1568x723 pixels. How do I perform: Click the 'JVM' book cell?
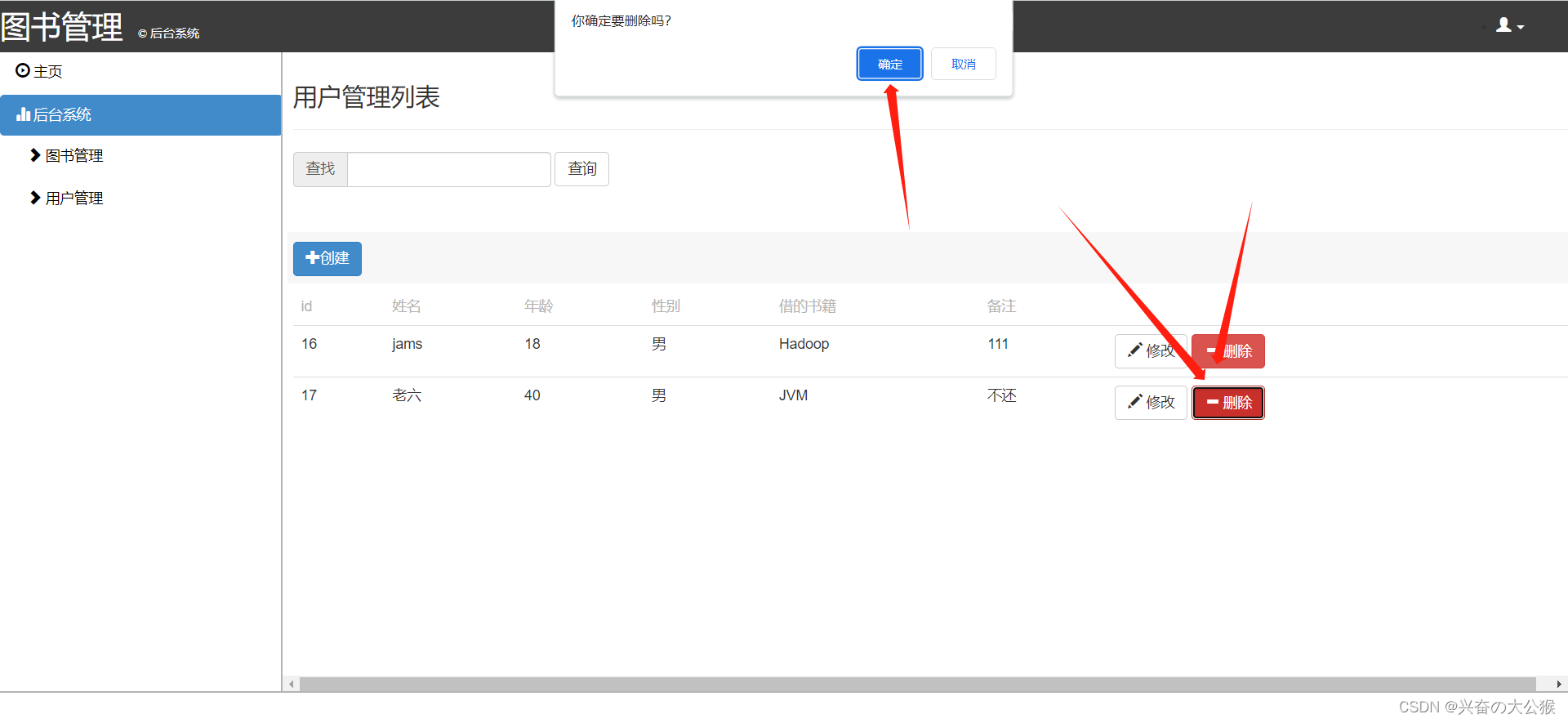[794, 395]
